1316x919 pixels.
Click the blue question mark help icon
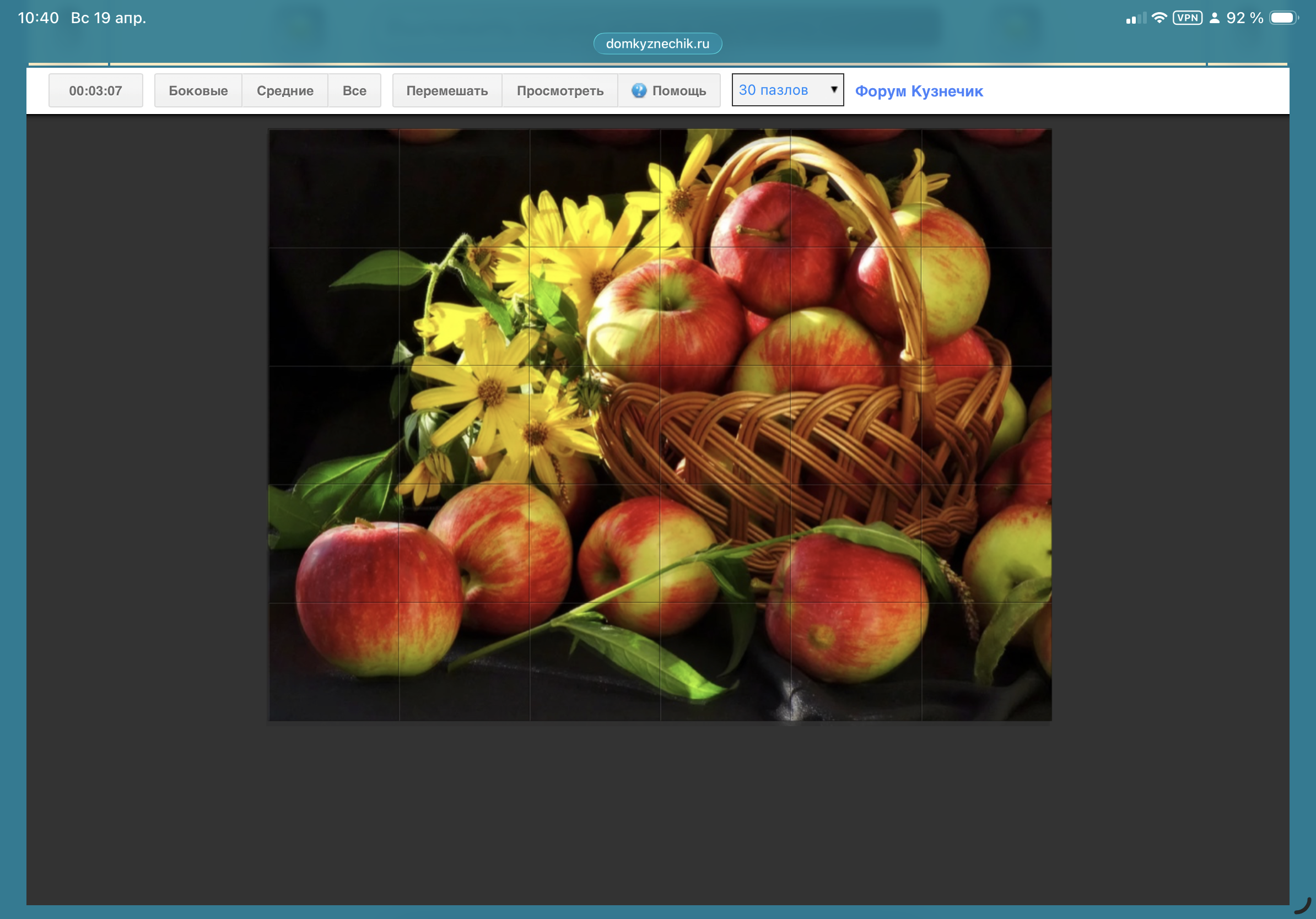point(639,90)
